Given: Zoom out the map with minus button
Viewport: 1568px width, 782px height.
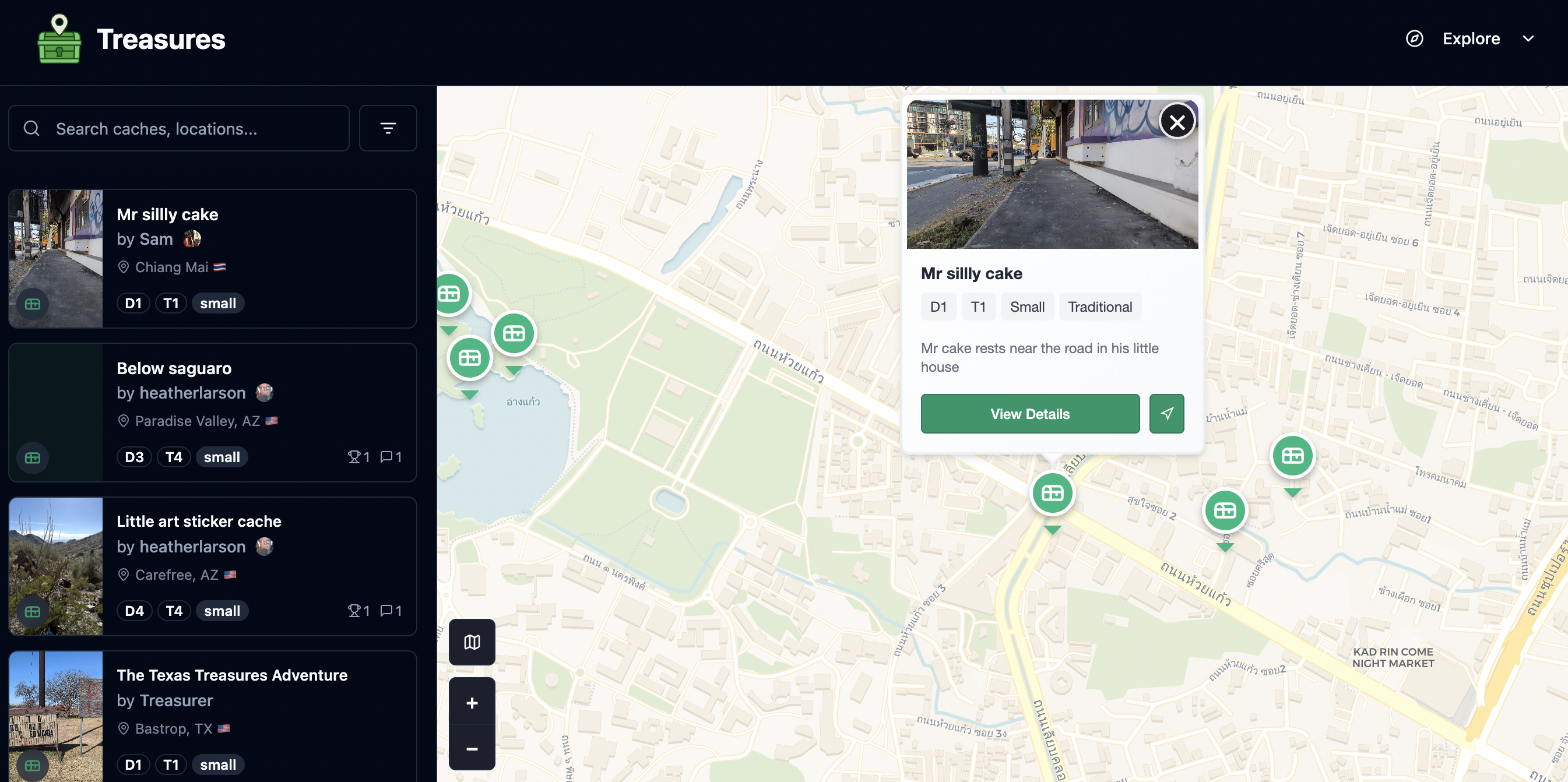Looking at the screenshot, I should click(472, 748).
